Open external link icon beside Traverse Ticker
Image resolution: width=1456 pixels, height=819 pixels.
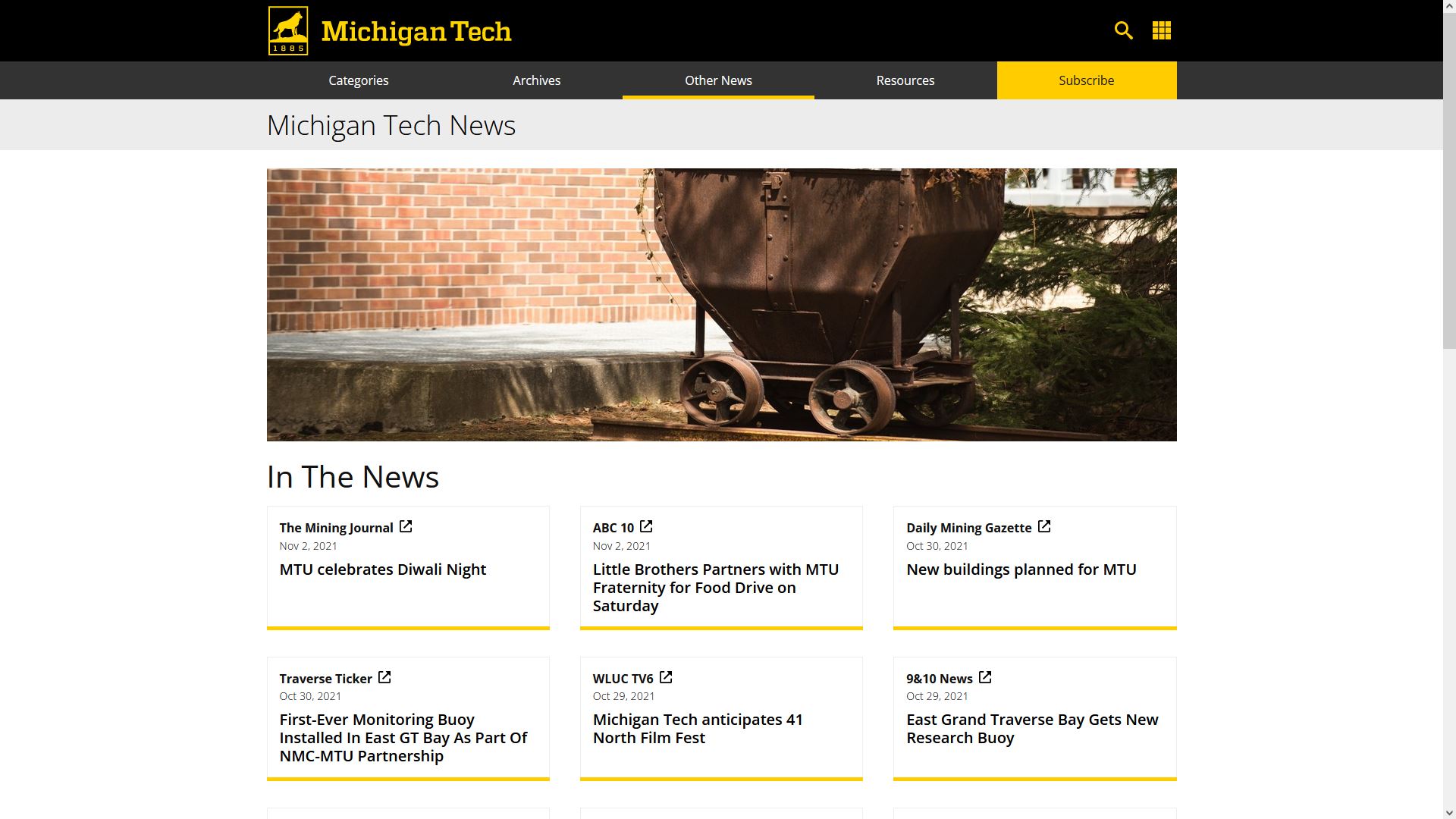click(x=384, y=677)
